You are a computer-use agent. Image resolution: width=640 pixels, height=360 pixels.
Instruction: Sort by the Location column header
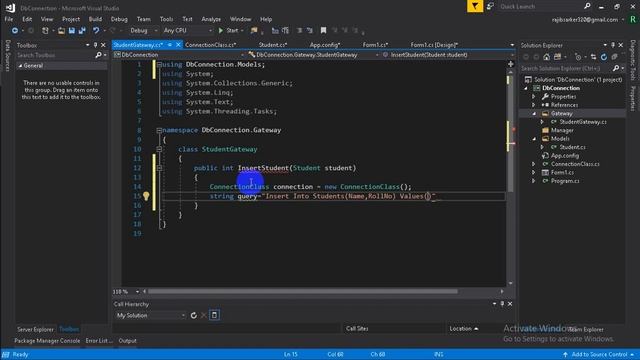click(x=463, y=329)
